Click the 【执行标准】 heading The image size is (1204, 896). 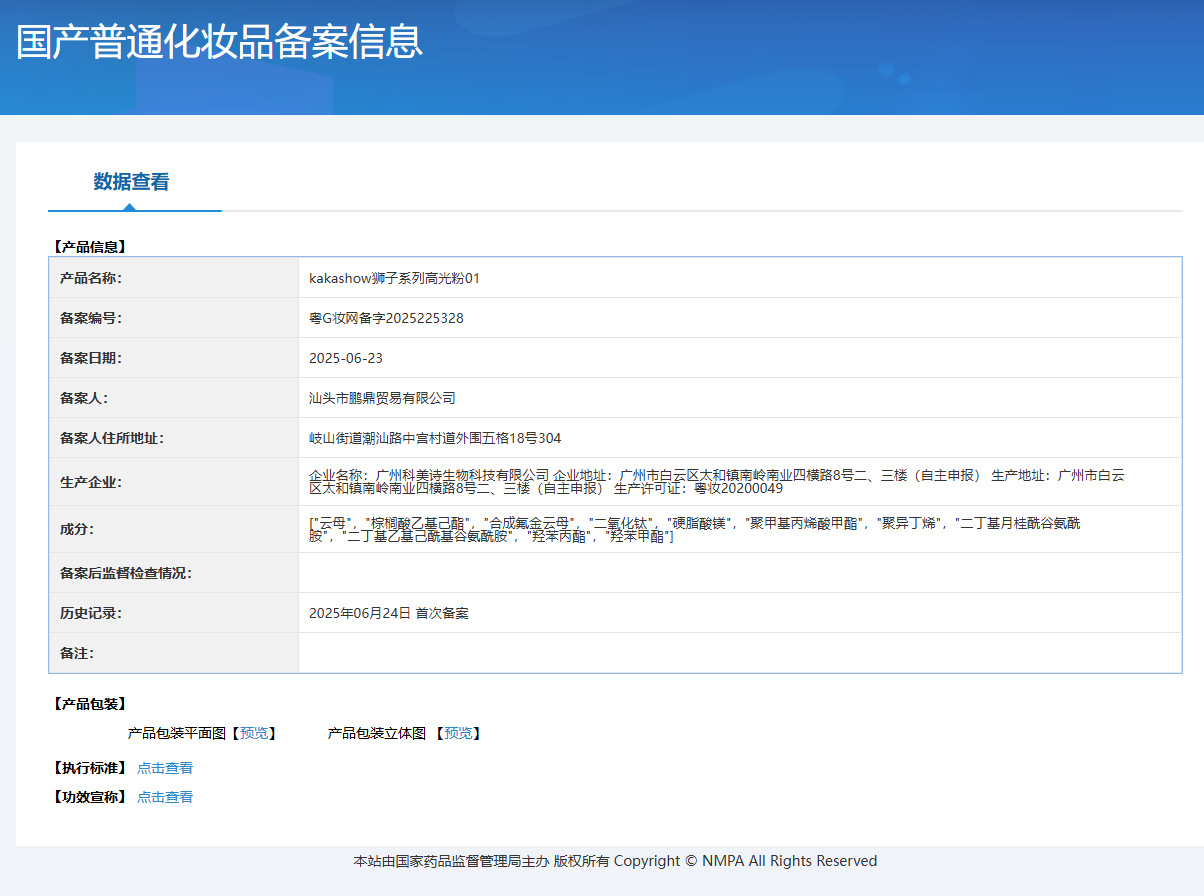tap(89, 768)
